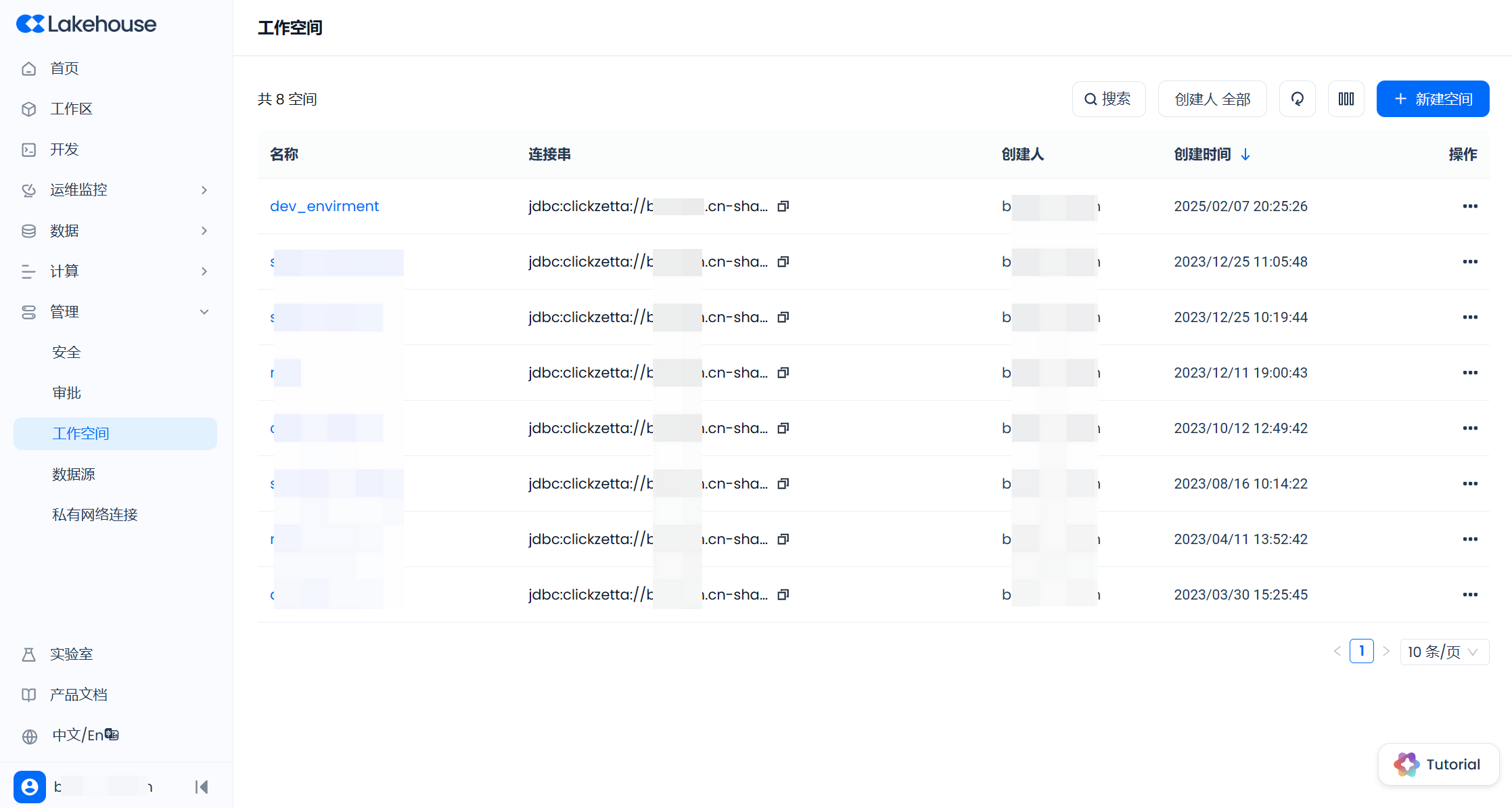Click the user avatar icon
Screen dimensions: 1512x808
click(30, 786)
